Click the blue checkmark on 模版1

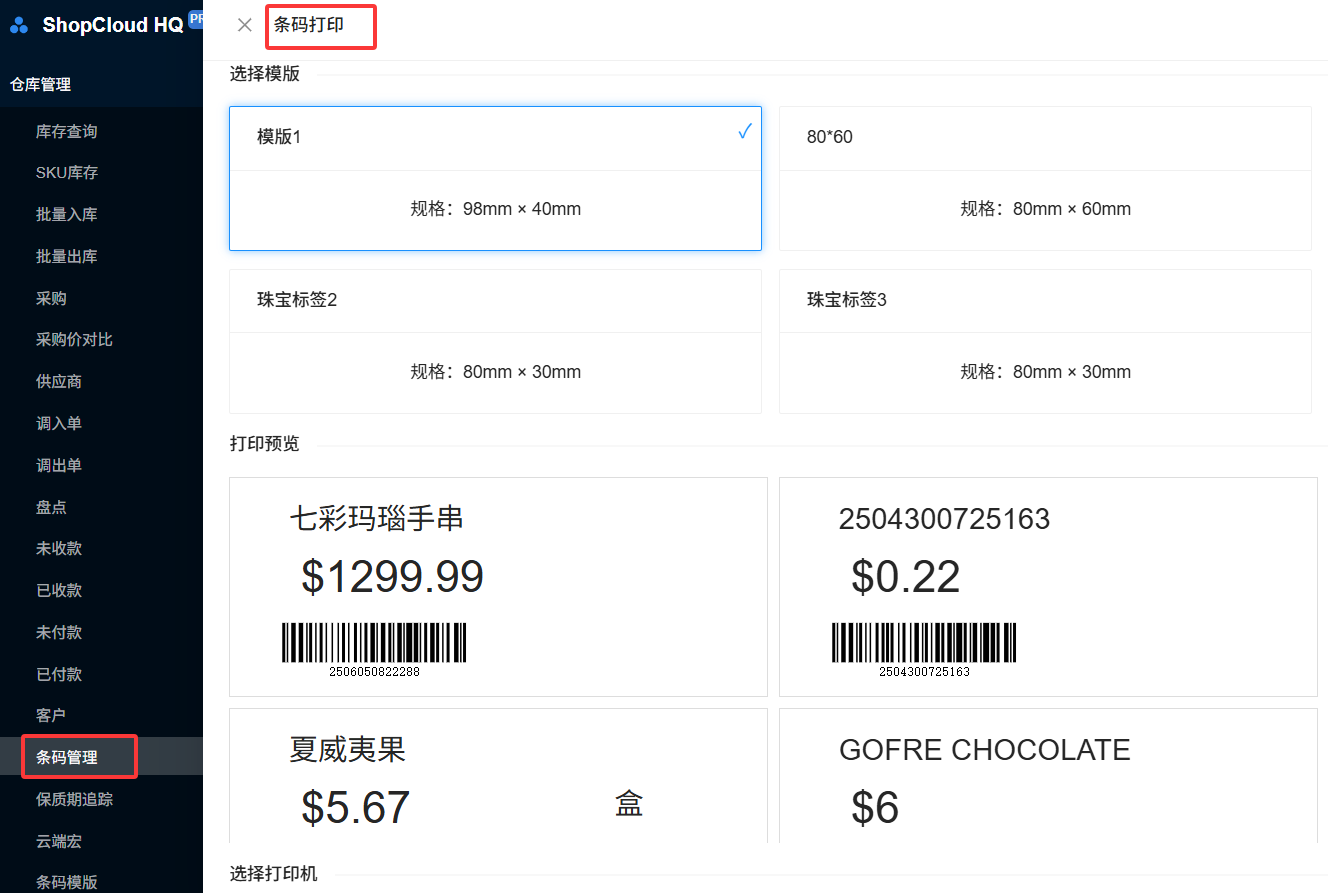(x=745, y=132)
